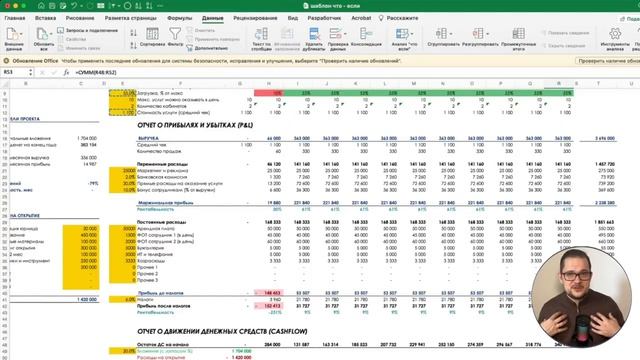Click the Маржинальная прибыль row label

tap(165, 203)
